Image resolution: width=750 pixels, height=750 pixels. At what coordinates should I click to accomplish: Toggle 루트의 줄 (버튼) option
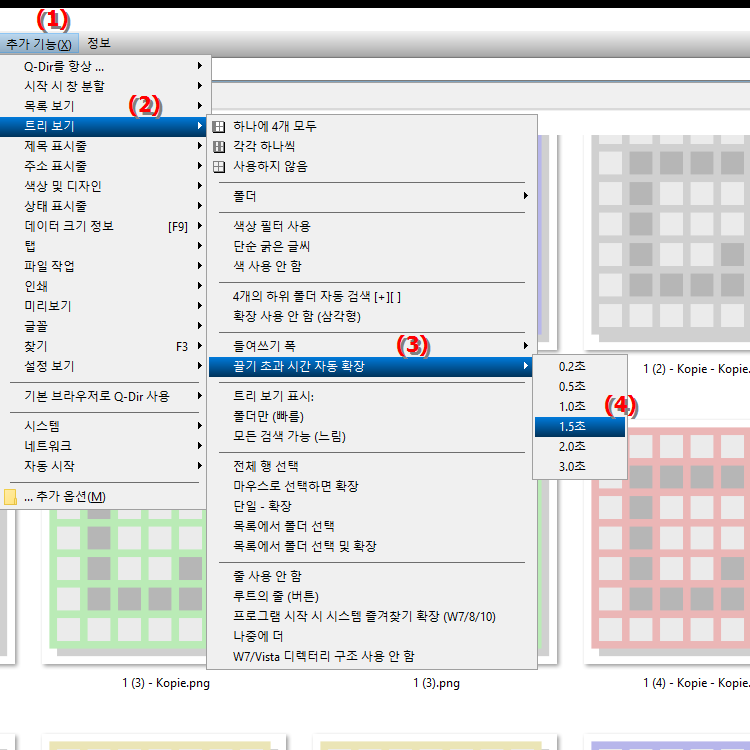click(371, 596)
